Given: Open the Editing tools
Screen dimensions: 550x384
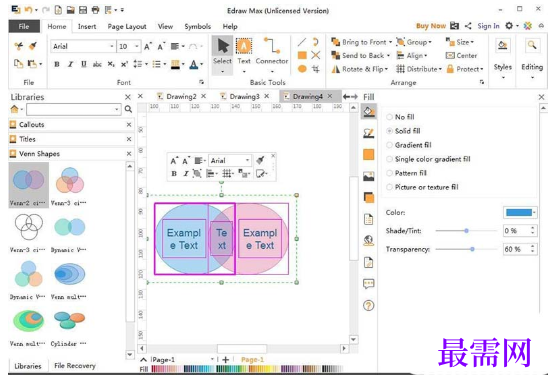Looking at the screenshot, I should point(532,57).
